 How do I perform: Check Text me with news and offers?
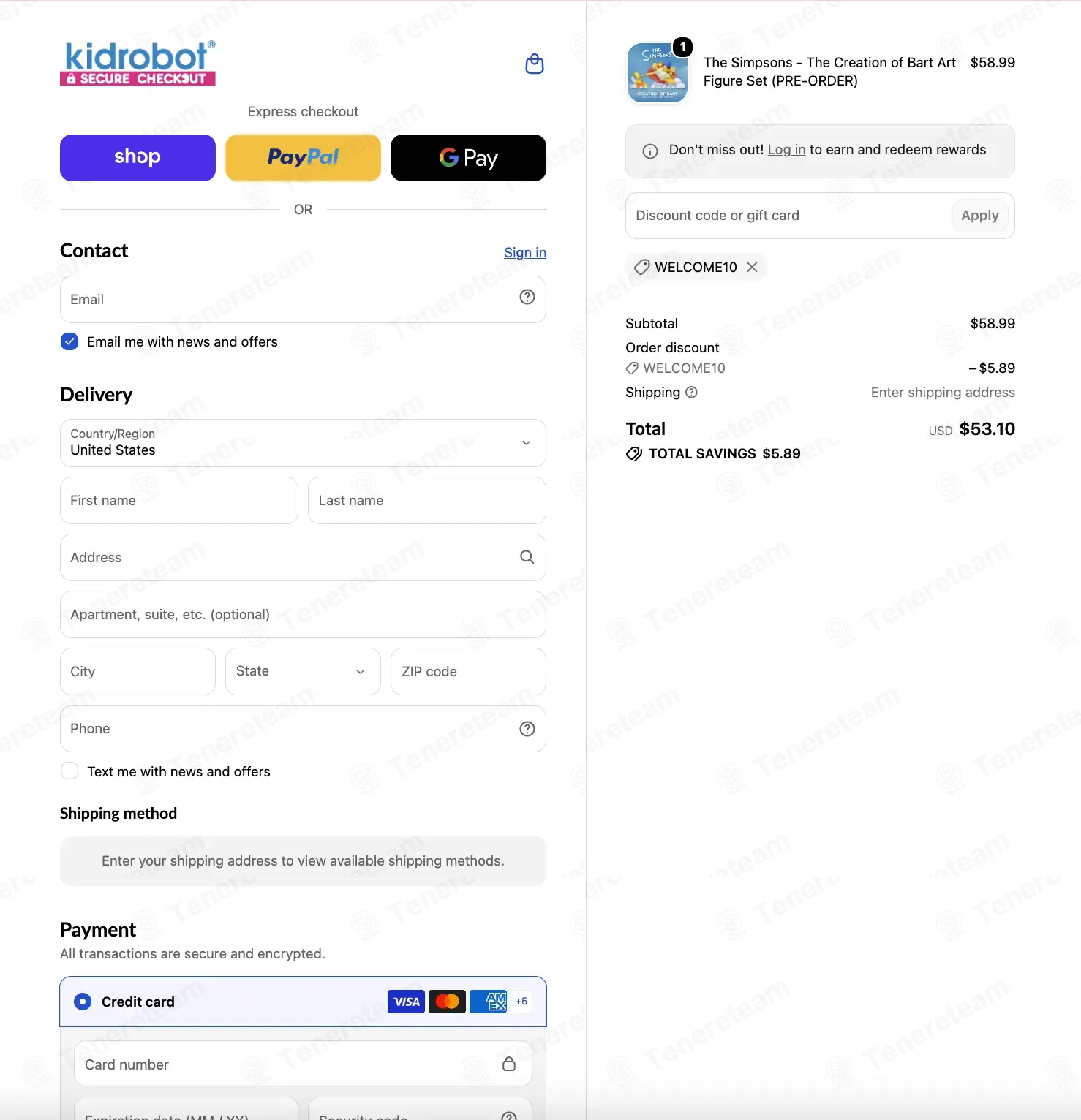click(69, 771)
